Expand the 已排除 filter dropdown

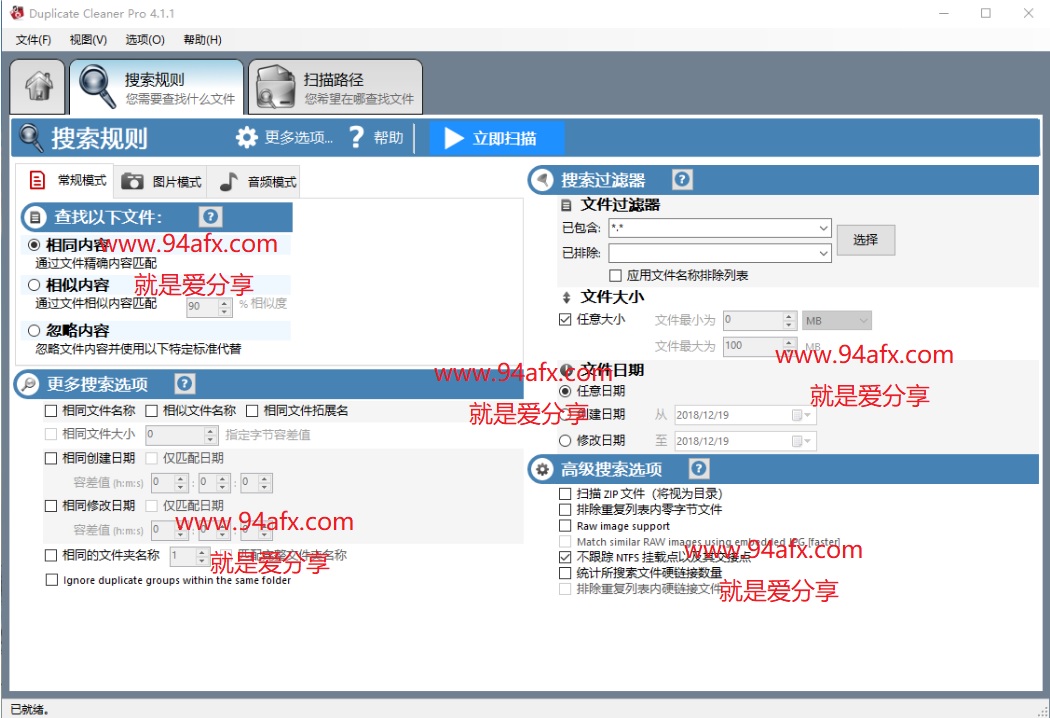[824, 253]
